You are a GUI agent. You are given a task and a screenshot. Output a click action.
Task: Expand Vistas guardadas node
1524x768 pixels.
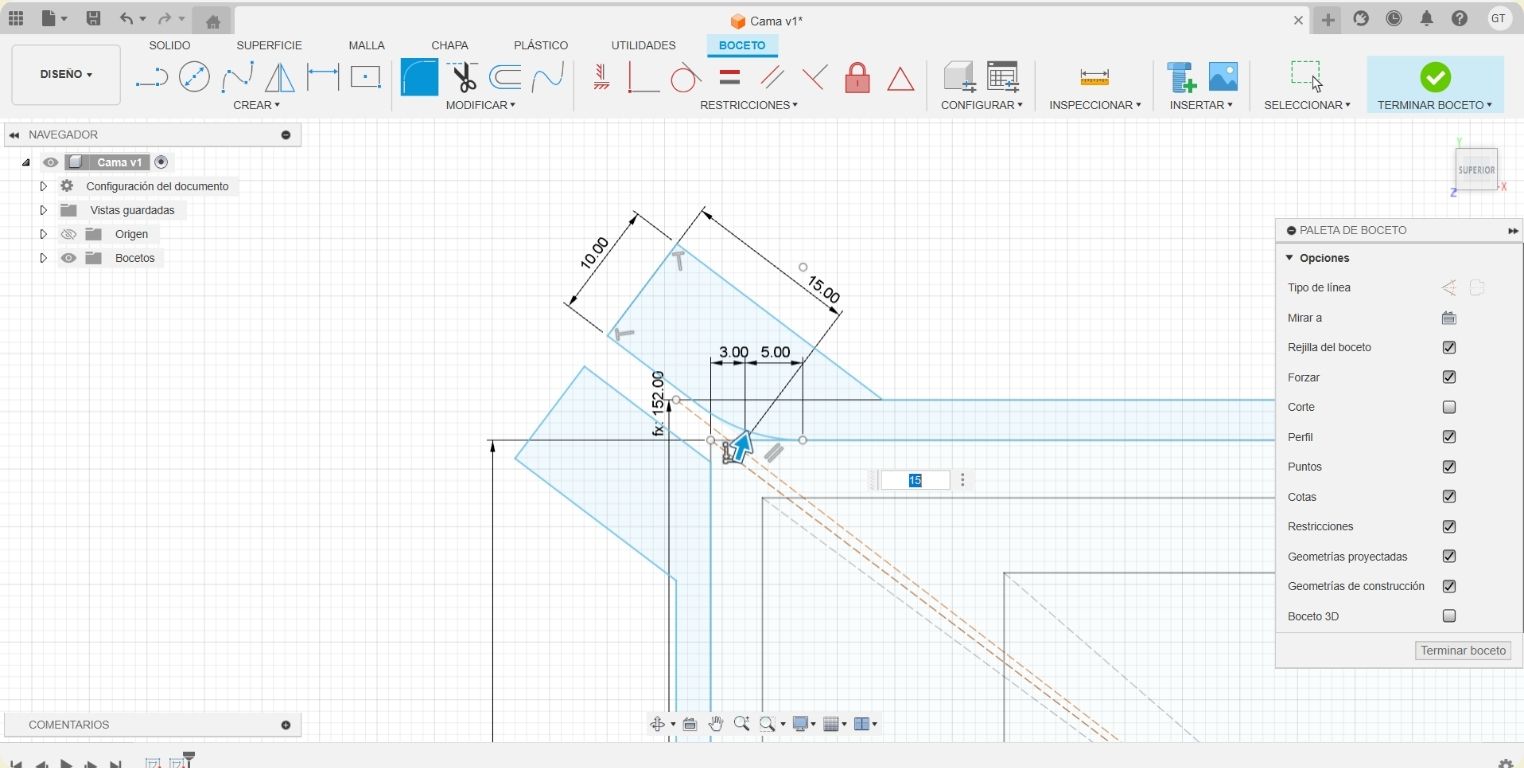(x=43, y=210)
